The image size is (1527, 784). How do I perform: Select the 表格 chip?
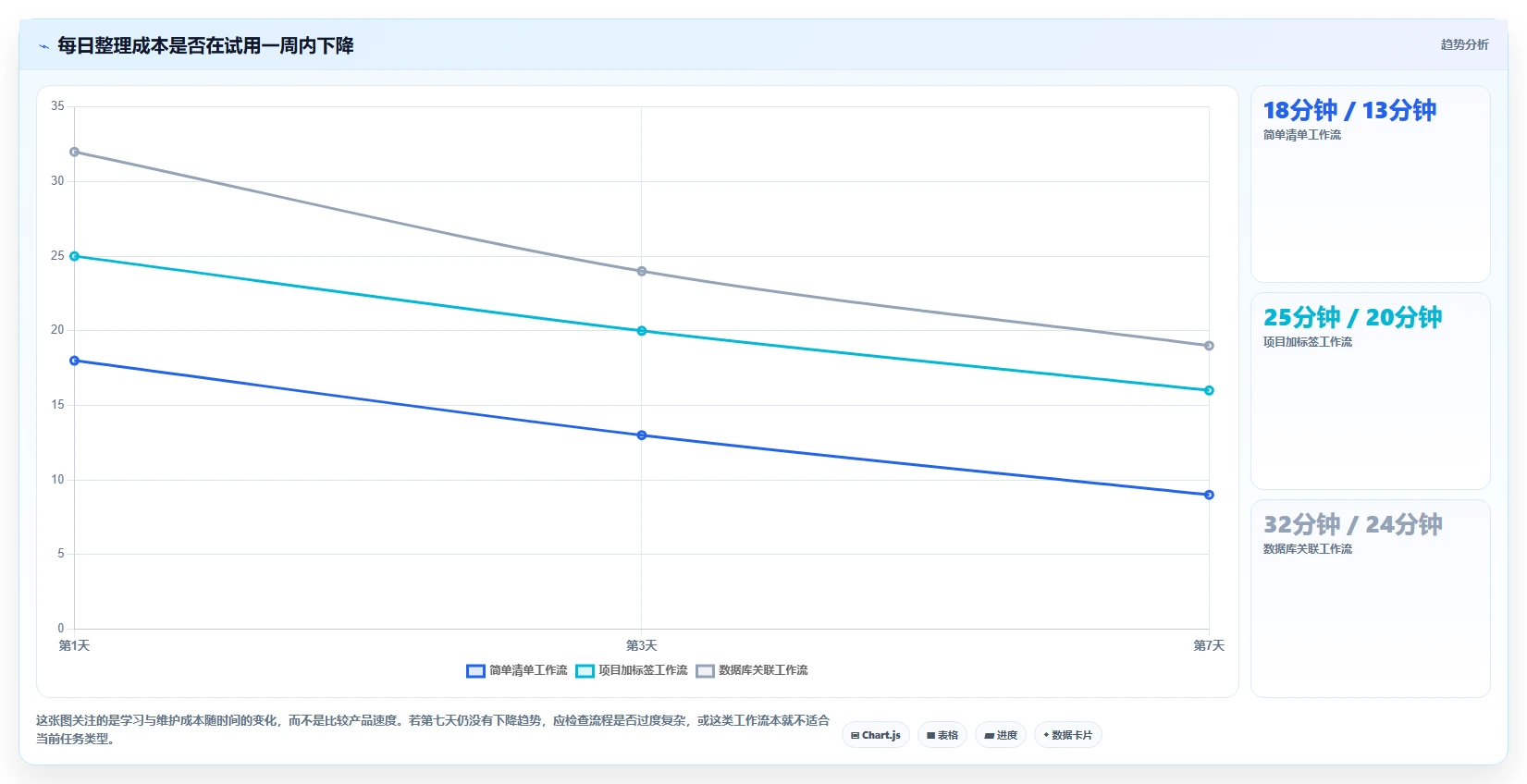[942, 735]
